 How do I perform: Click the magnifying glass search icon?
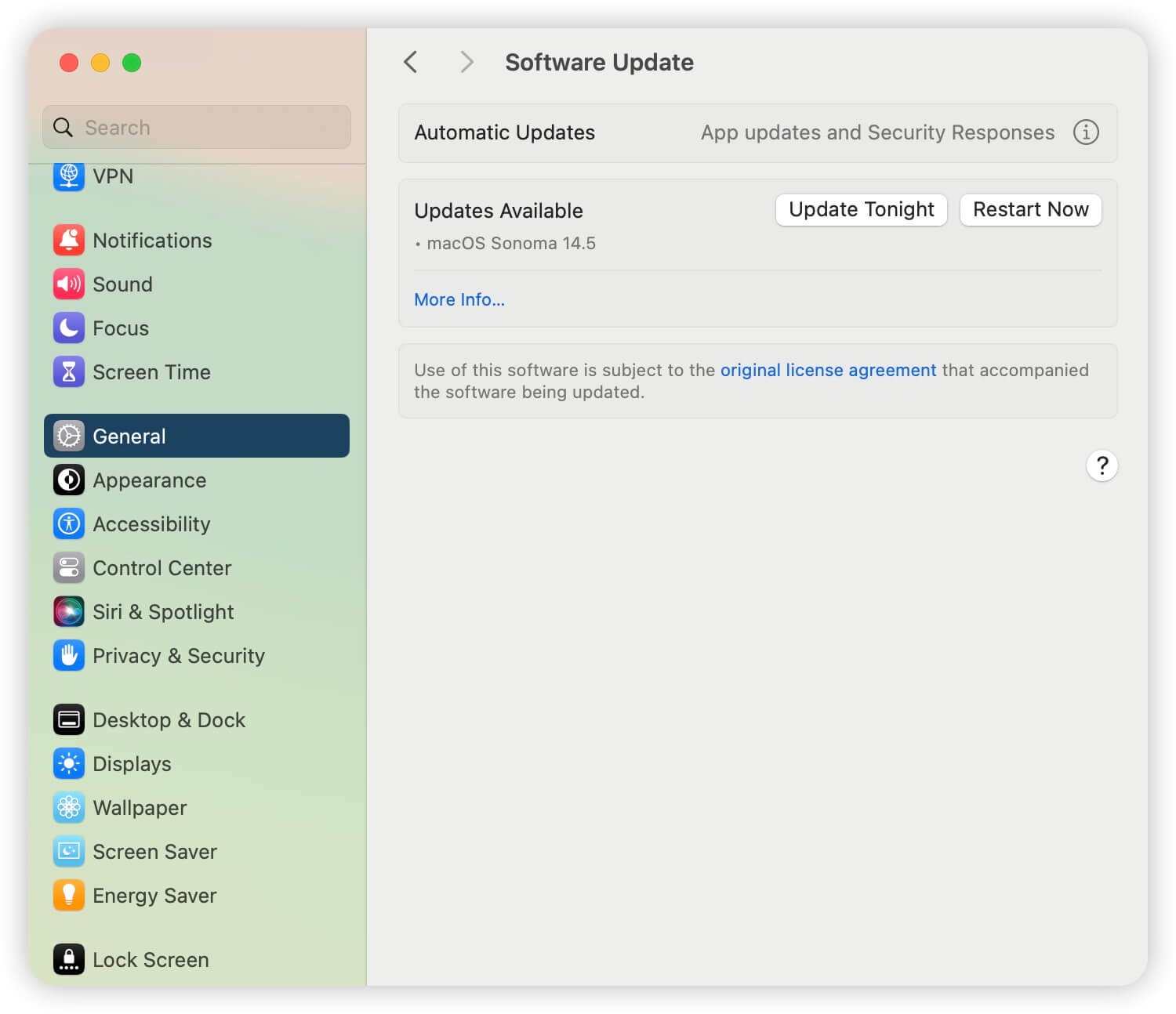point(63,128)
